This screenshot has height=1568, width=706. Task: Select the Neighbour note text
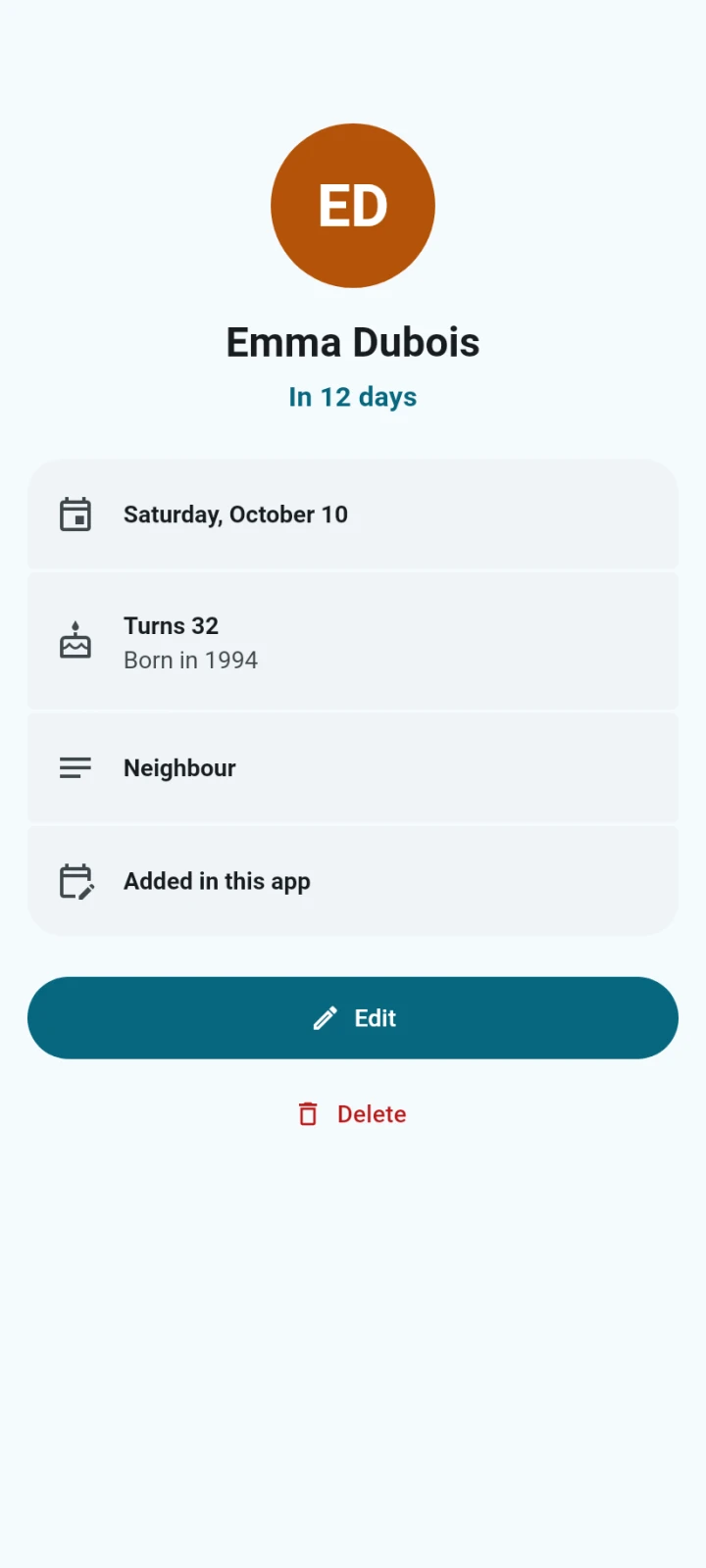point(179,767)
